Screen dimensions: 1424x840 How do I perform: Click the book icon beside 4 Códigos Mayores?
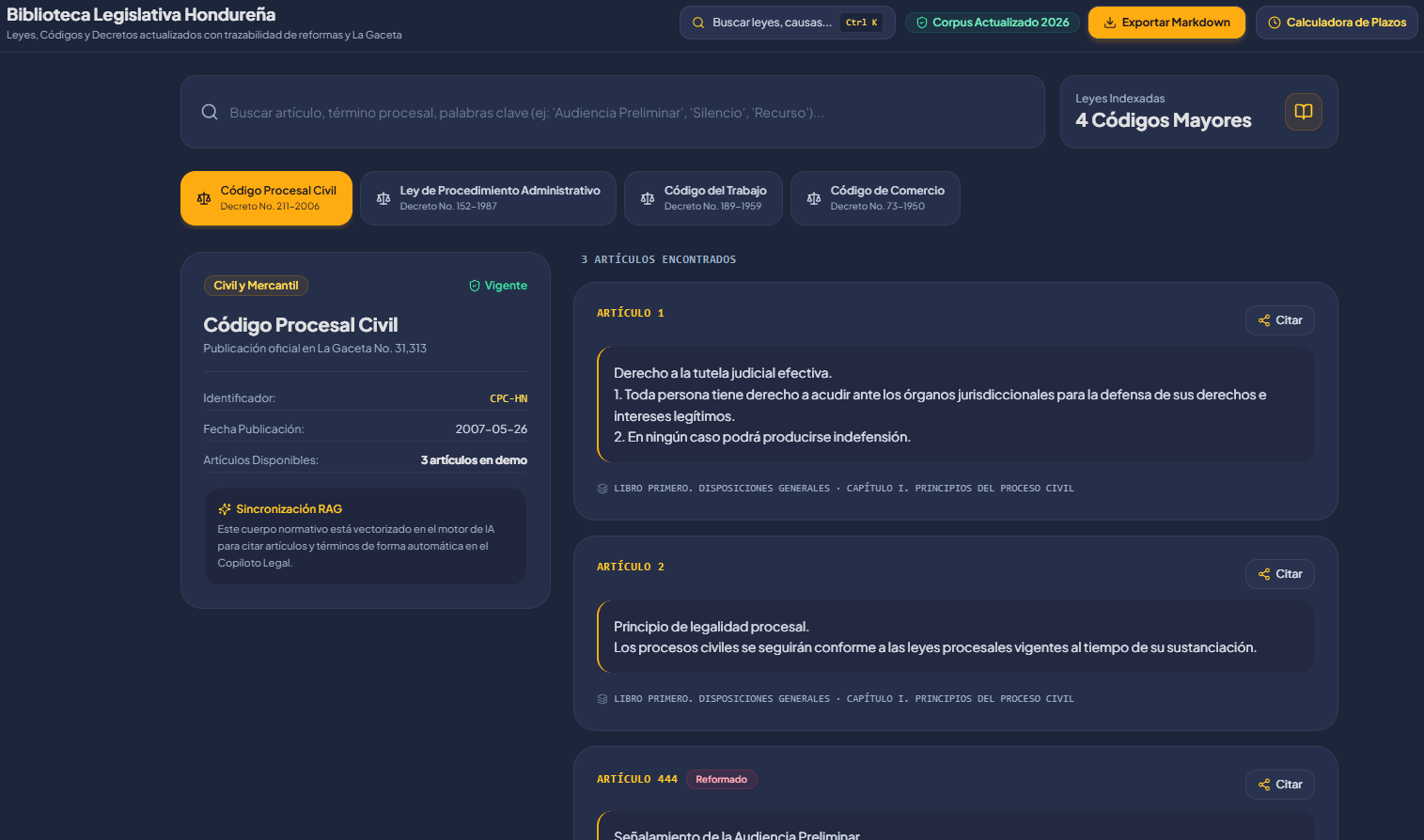[x=1304, y=112]
